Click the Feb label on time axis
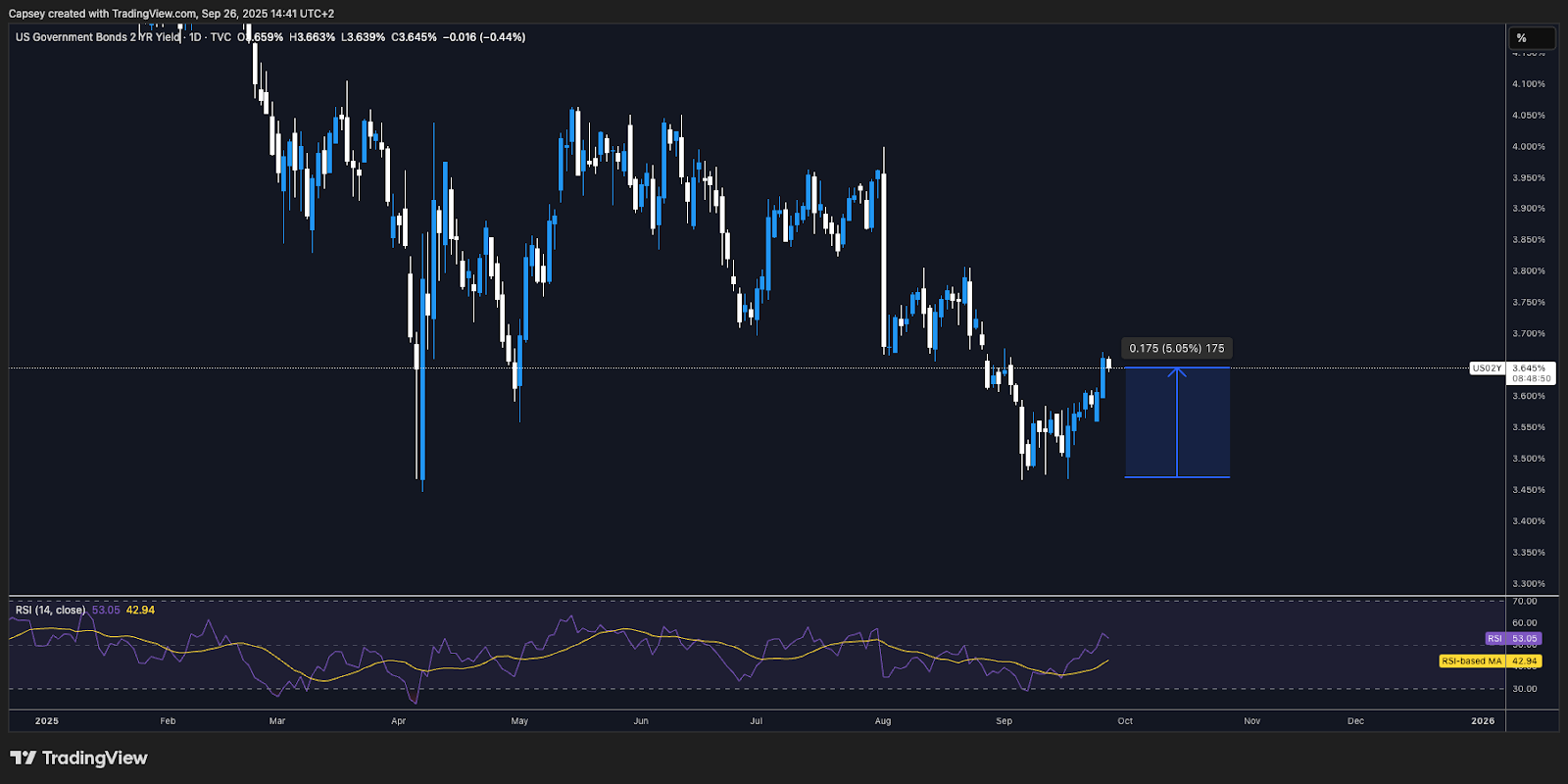The image size is (1568, 784). (x=169, y=721)
